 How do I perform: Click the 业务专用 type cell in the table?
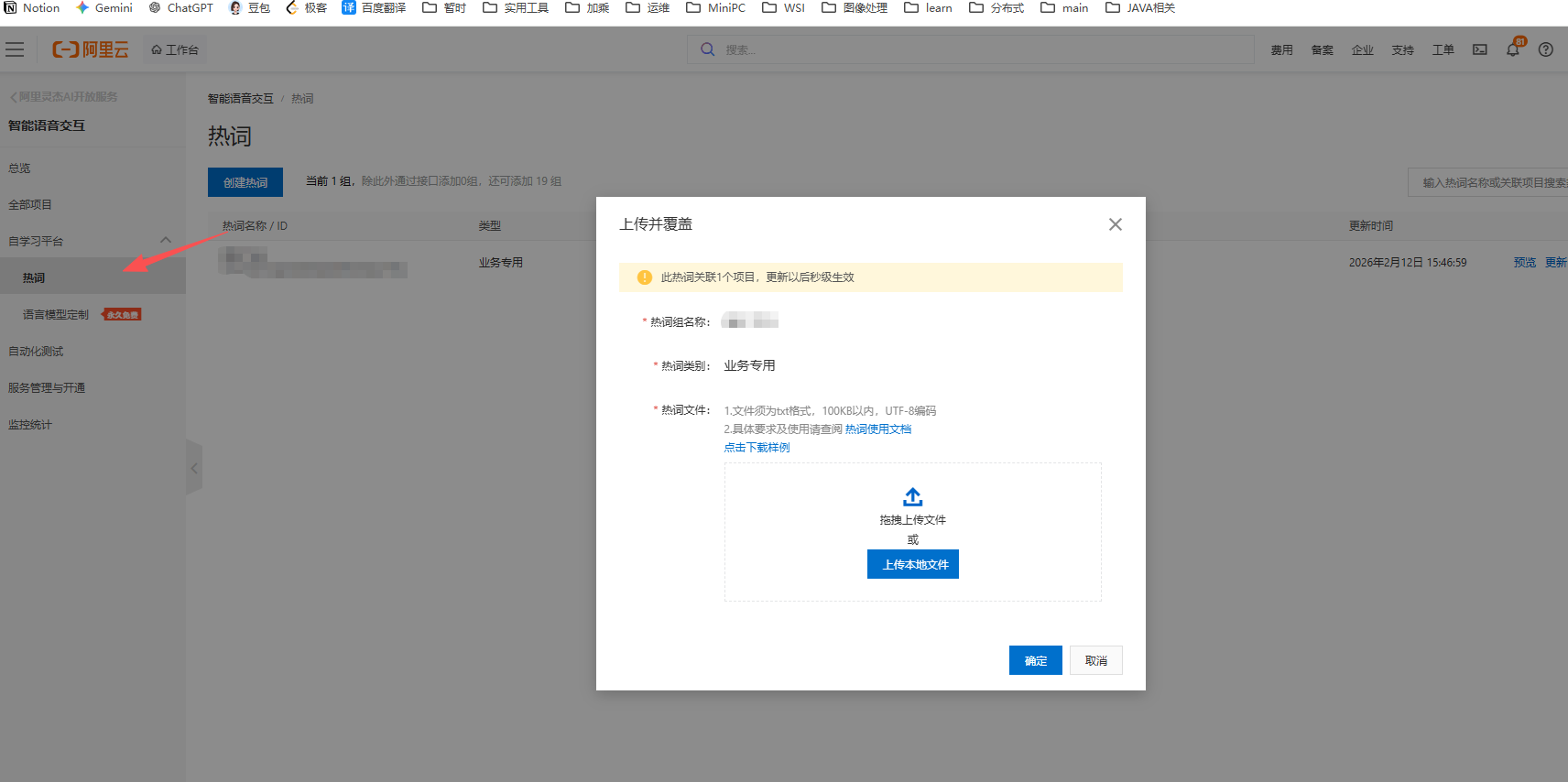[x=500, y=263]
